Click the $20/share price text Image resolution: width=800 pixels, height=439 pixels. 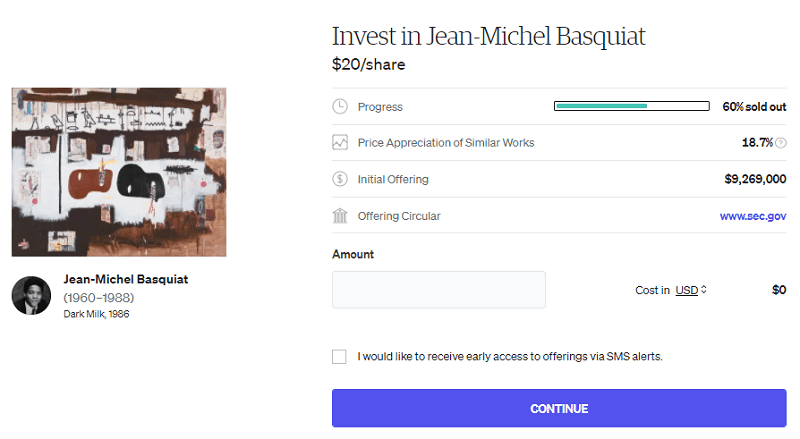click(368, 65)
